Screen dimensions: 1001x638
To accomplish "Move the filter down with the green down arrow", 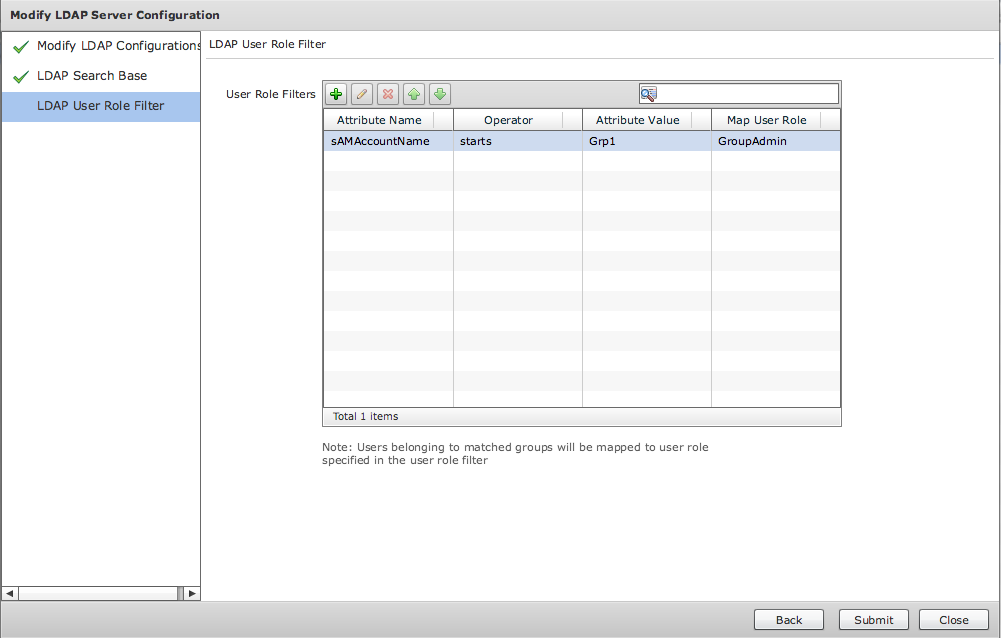I will (x=440, y=95).
